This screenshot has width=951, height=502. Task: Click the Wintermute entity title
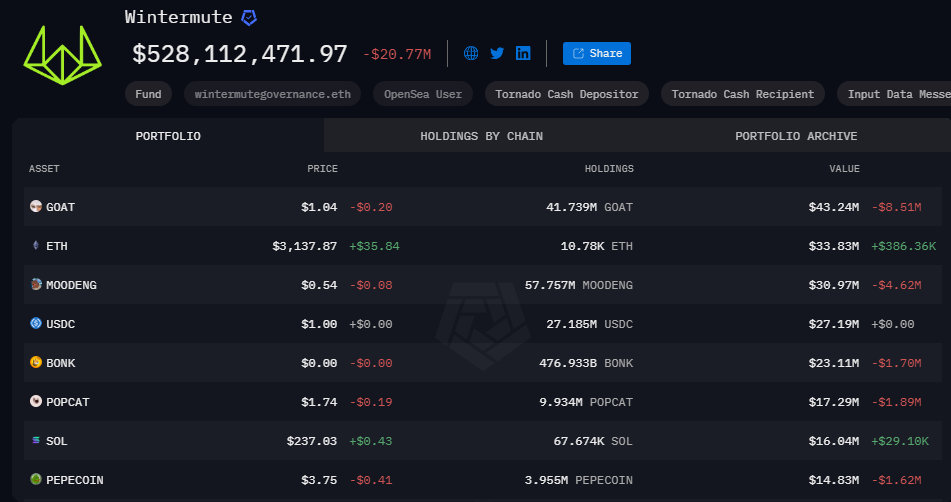tap(178, 17)
